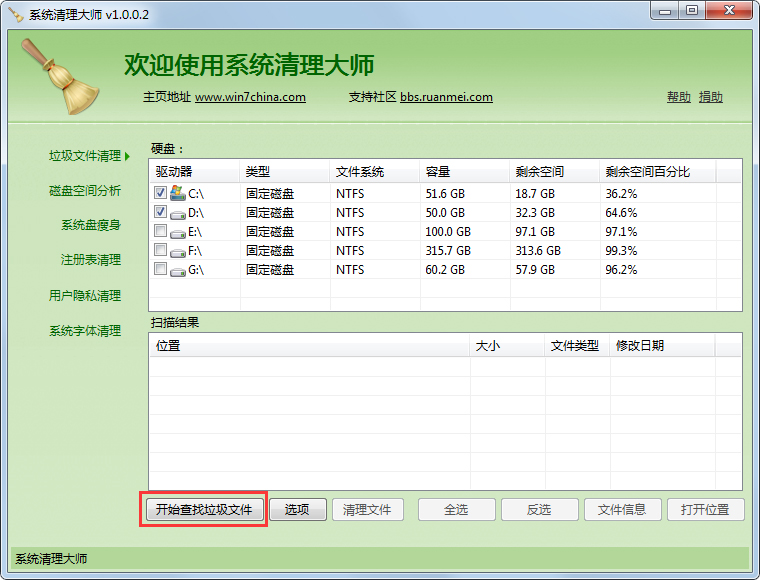Image resolution: width=760 pixels, height=580 pixels.
Task: Click 开始查找垃圾文件 button
Action: click(204, 509)
